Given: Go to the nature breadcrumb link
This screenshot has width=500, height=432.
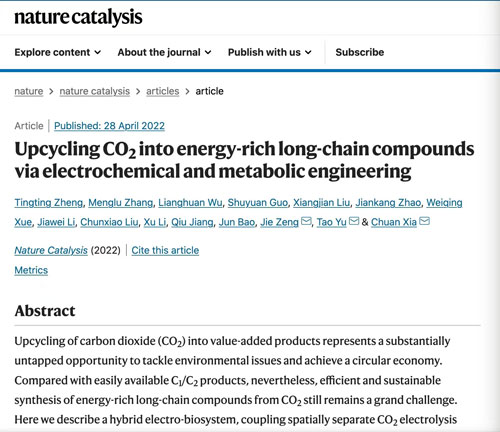Looking at the screenshot, I should (29, 91).
